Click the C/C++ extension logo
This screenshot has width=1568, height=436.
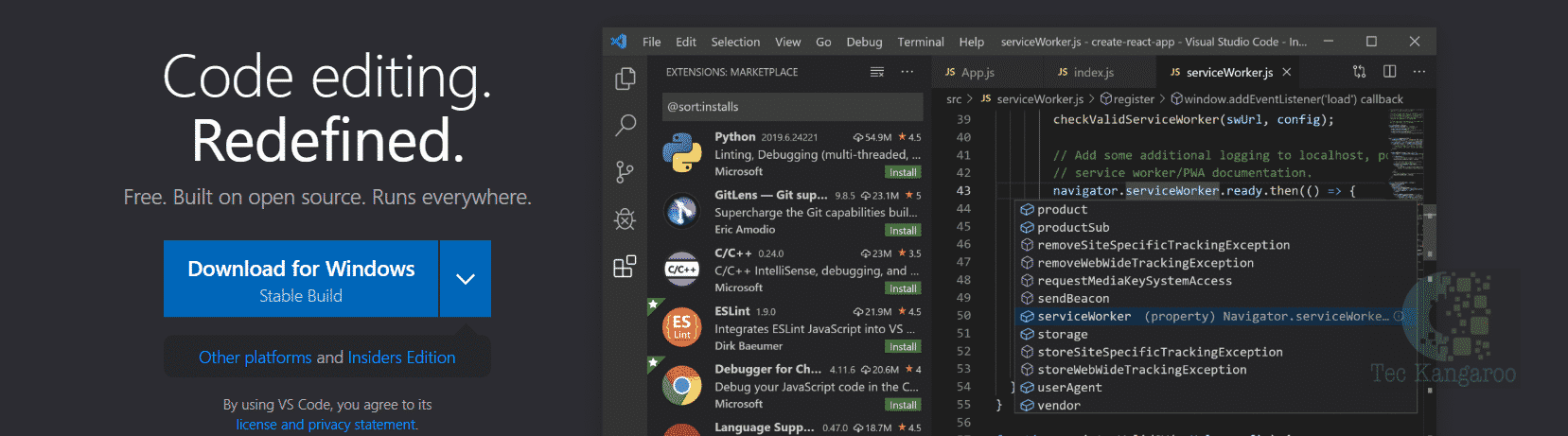tap(681, 270)
